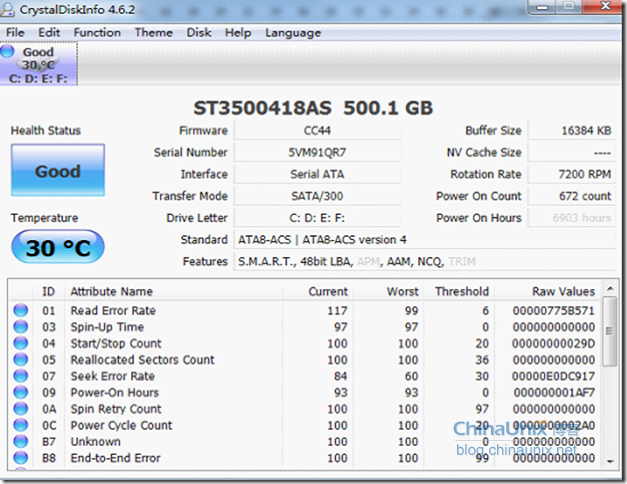This screenshot has width=627, height=484.
Task: Click status orb for Reallocated Sectors Count
Action: pyautogui.click(x=20, y=360)
